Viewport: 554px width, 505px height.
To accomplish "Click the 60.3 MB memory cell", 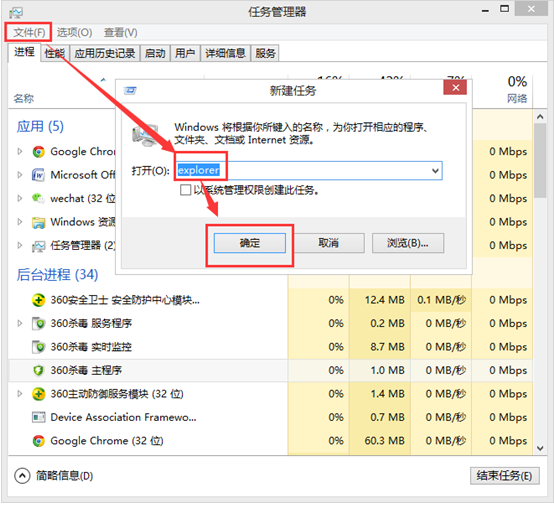I will point(380,441).
